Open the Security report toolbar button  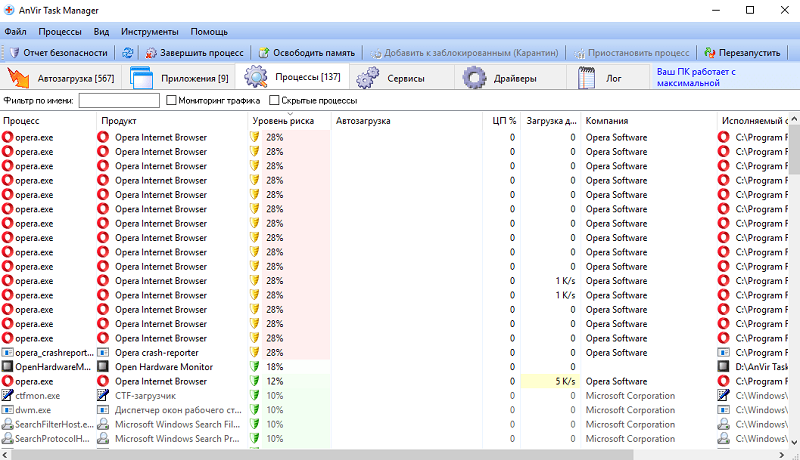point(58,53)
